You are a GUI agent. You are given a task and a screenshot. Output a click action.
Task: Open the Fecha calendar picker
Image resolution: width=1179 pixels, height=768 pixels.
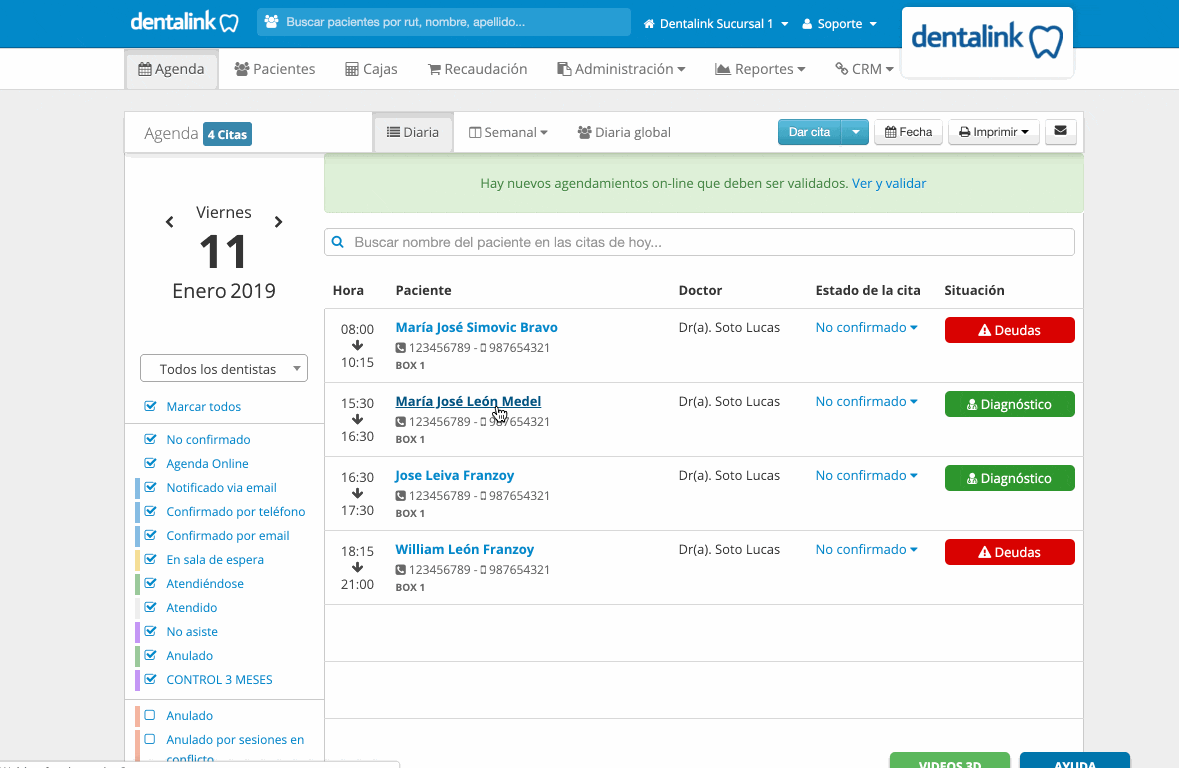click(x=908, y=132)
